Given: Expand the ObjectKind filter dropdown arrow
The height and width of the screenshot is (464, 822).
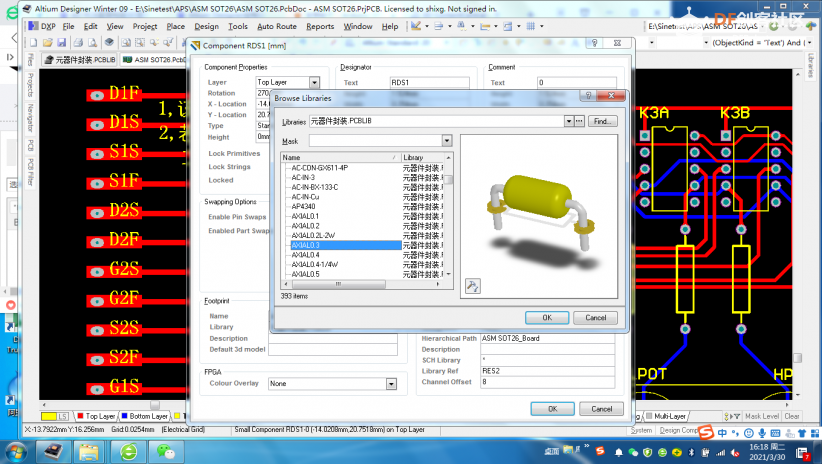Looking at the screenshot, I should tap(810, 42).
